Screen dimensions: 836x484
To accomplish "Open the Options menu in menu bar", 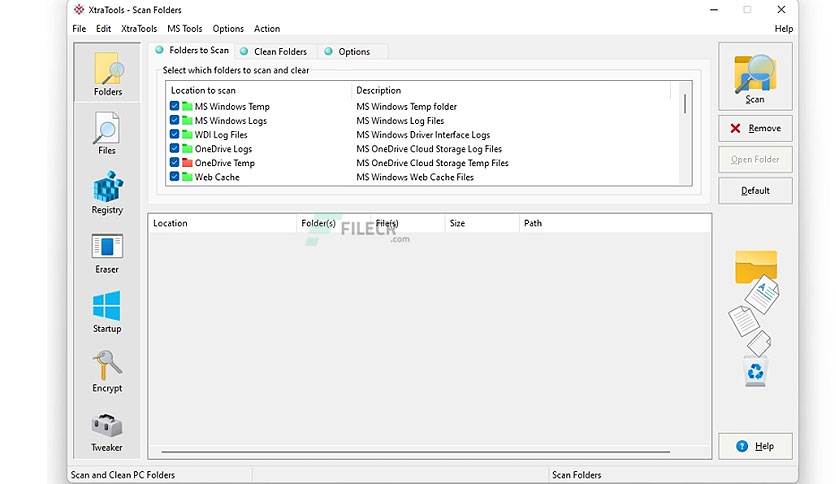I will pos(228,29).
